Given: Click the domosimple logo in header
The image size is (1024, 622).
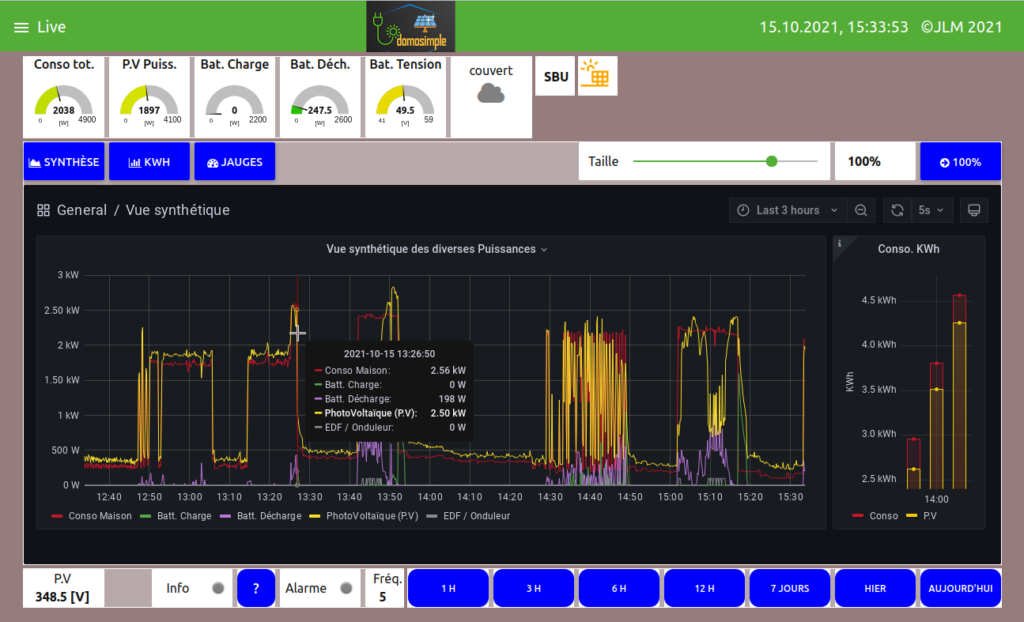Looking at the screenshot, I should click(410, 27).
